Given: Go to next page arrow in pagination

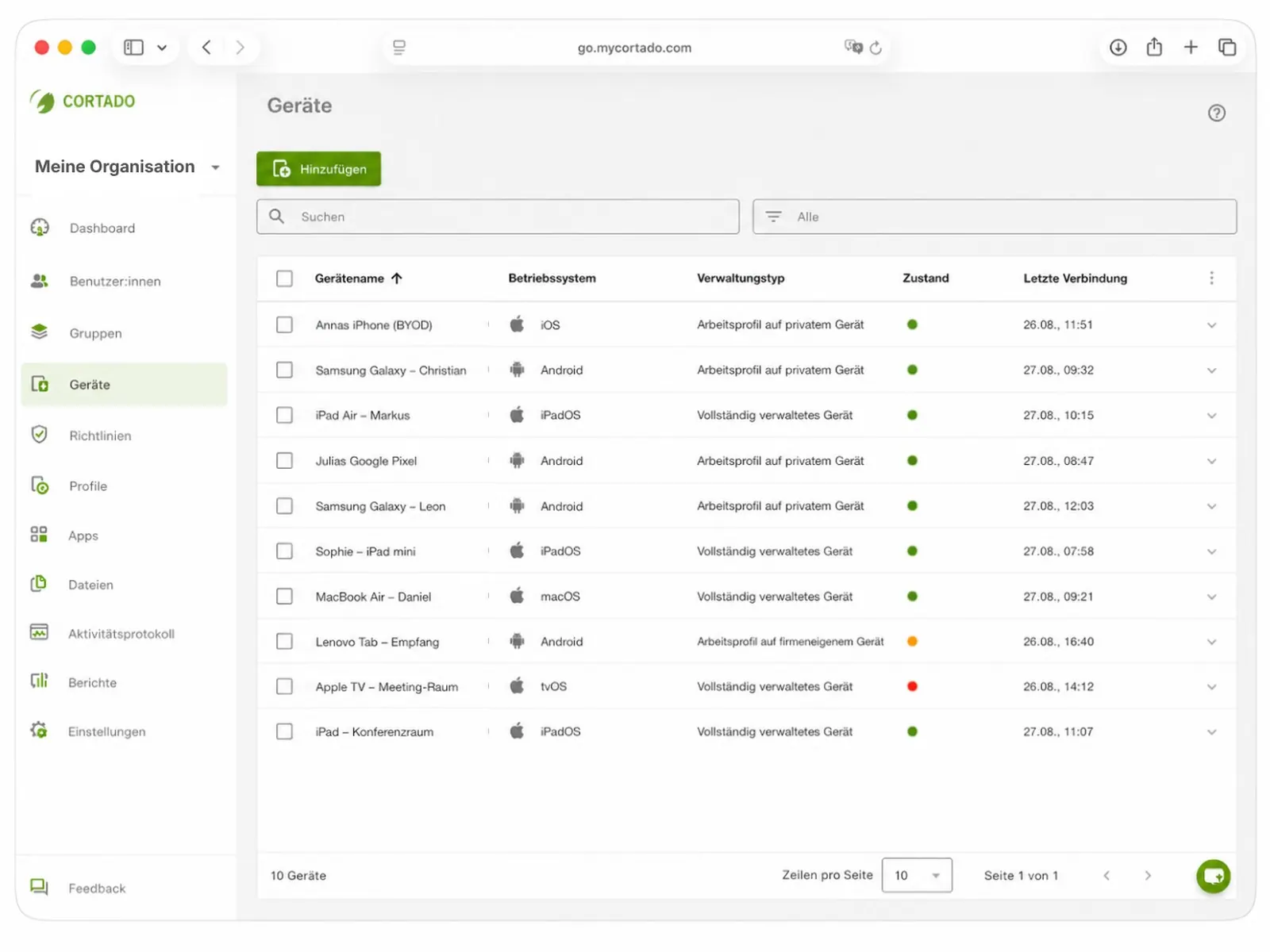Looking at the screenshot, I should point(1148,876).
